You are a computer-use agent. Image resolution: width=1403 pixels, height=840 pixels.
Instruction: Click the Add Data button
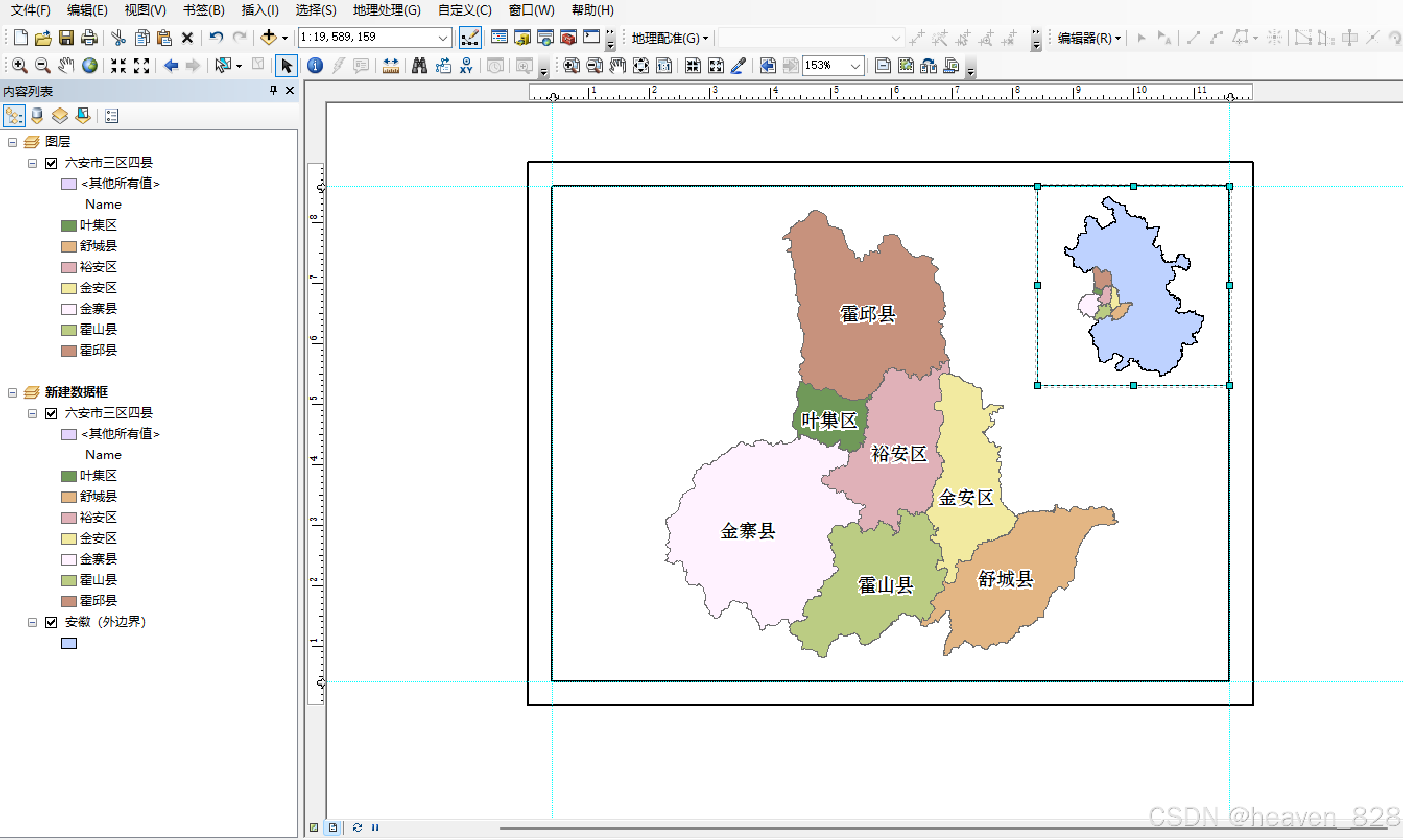point(268,38)
